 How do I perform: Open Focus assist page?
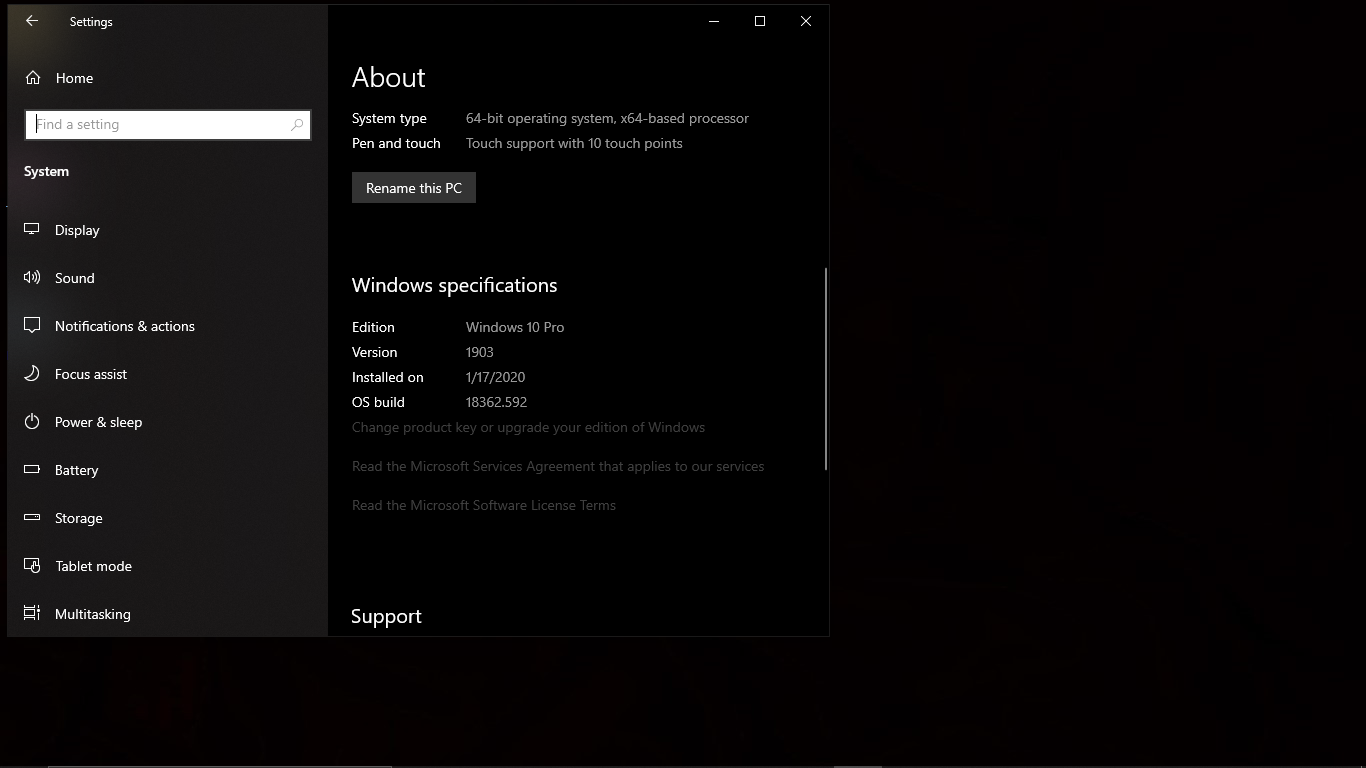(167, 374)
